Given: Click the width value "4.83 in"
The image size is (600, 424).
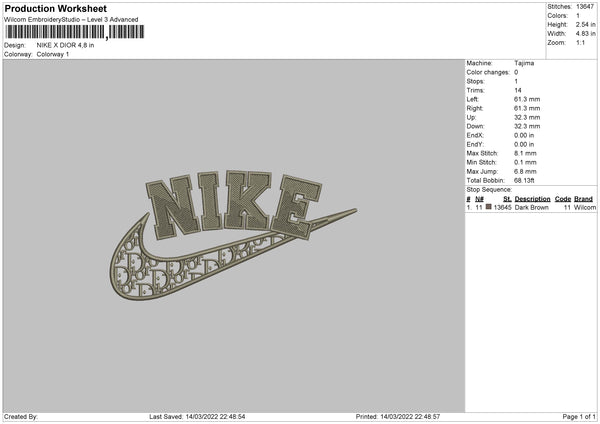Looking at the screenshot, I should point(586,34).
